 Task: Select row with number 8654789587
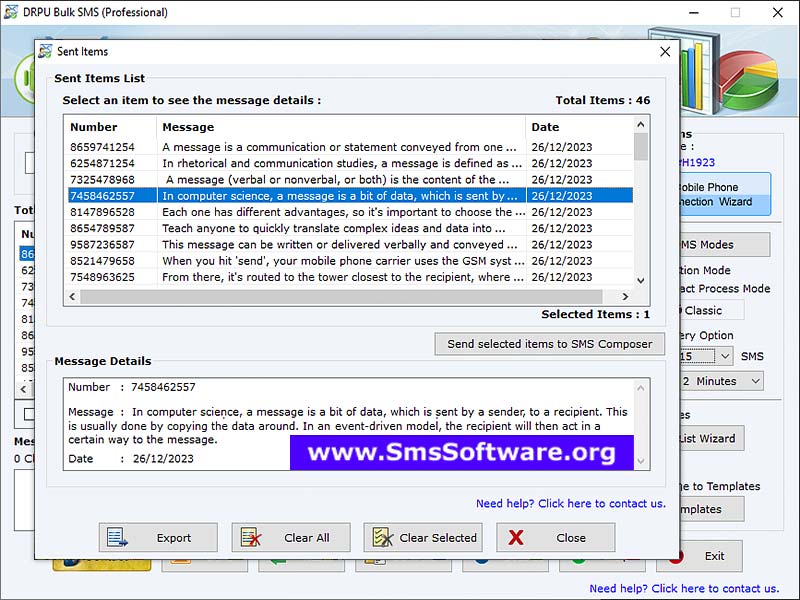coord(350,228)
